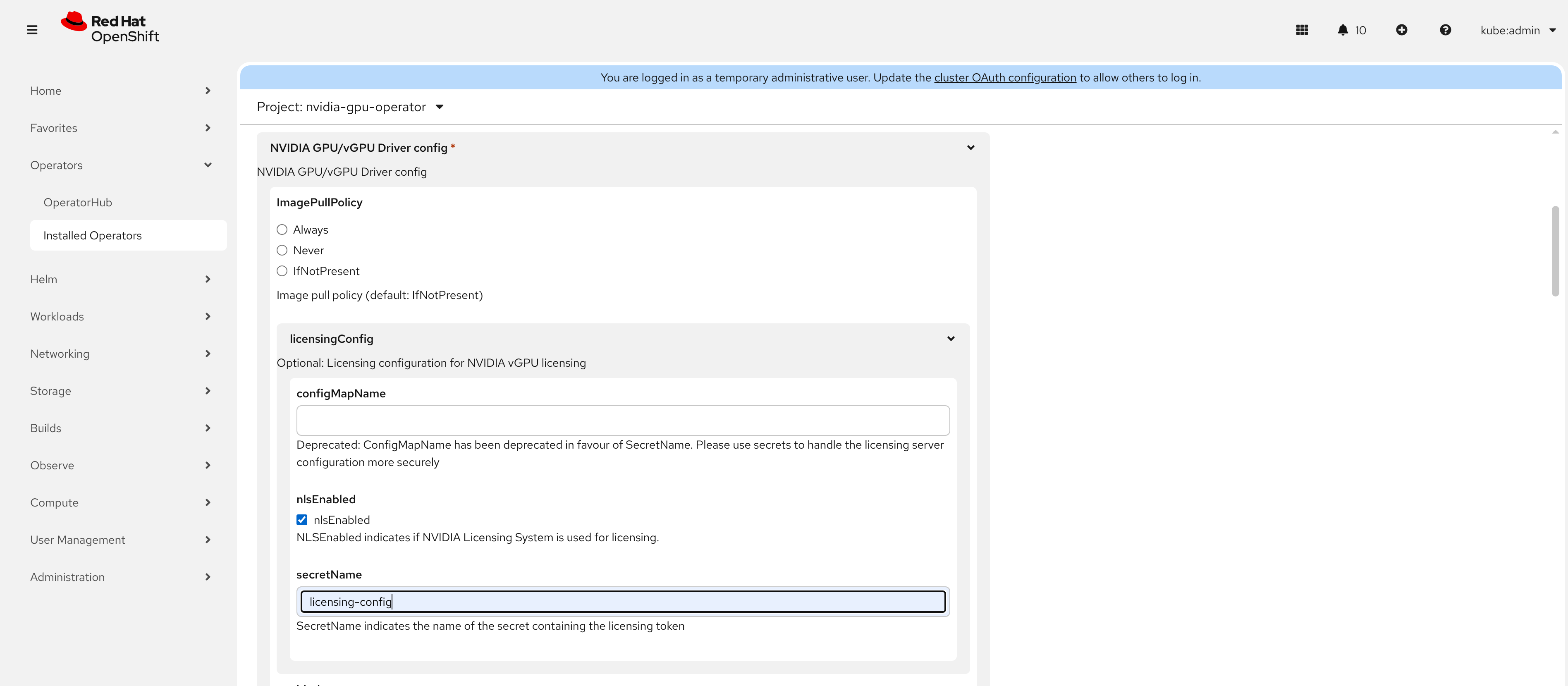Go to Installed Operators
Viewport: 1568px width, 686px height.
[x=93, y=236]
